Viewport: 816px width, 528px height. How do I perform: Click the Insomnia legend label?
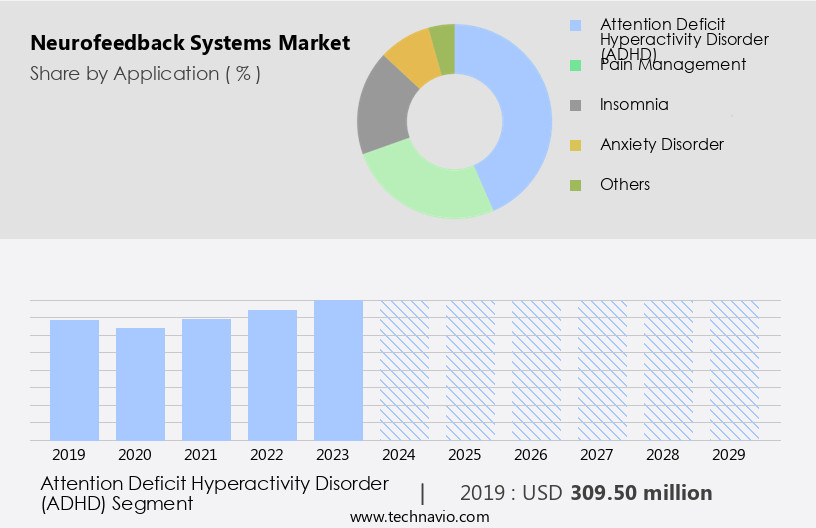(x=634, y=104)
